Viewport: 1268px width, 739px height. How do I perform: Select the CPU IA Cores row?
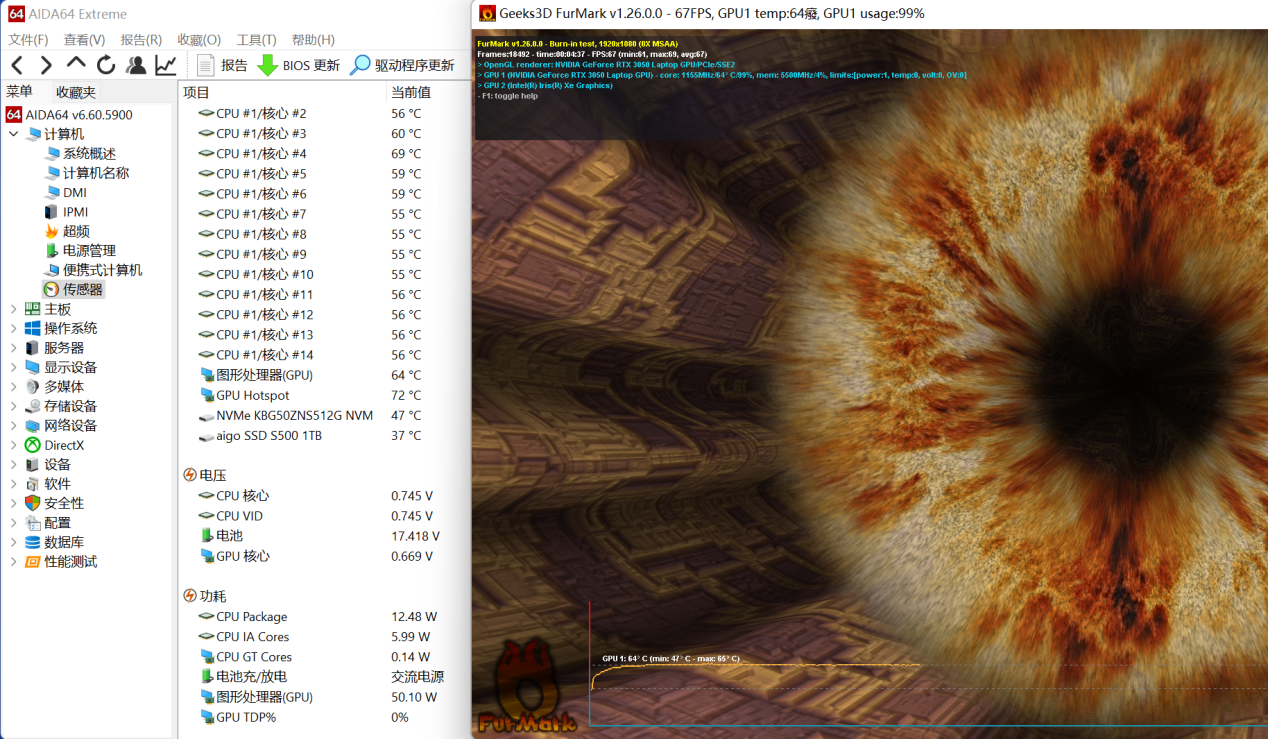pyautogui.click(x=324, y=637)
